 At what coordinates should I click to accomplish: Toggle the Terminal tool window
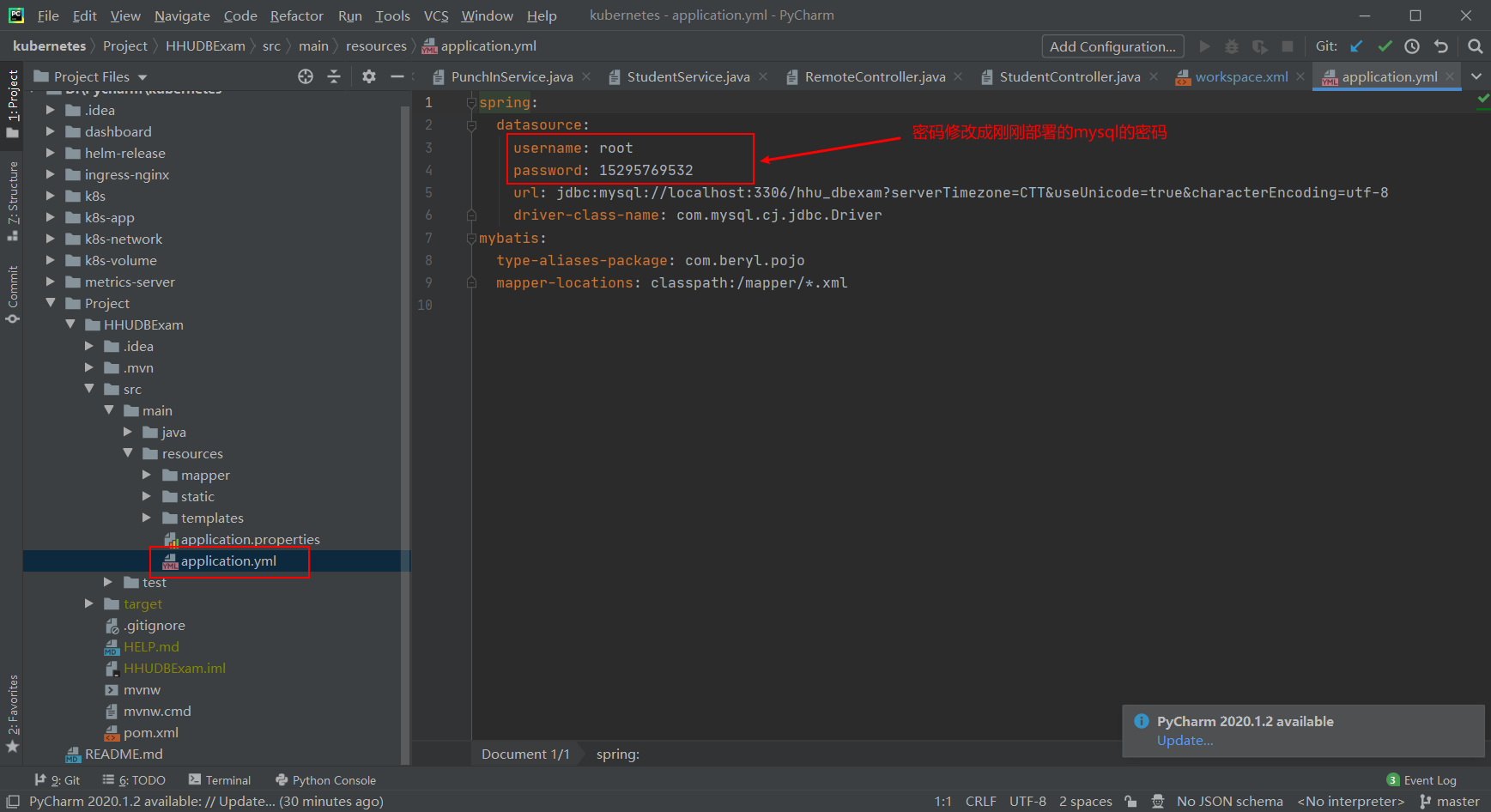(x=220, y=780)
